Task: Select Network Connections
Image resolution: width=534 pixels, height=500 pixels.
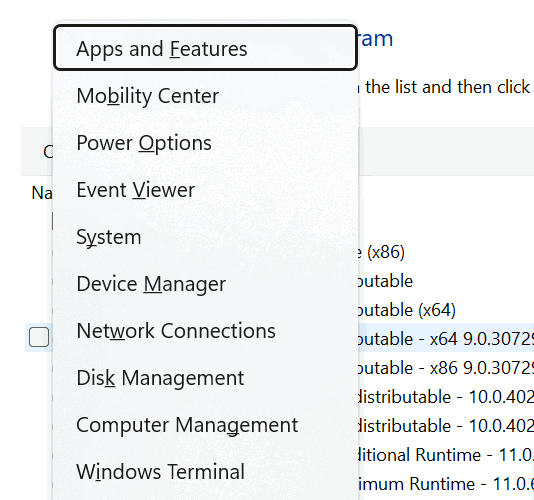Action: click(205, 331)
